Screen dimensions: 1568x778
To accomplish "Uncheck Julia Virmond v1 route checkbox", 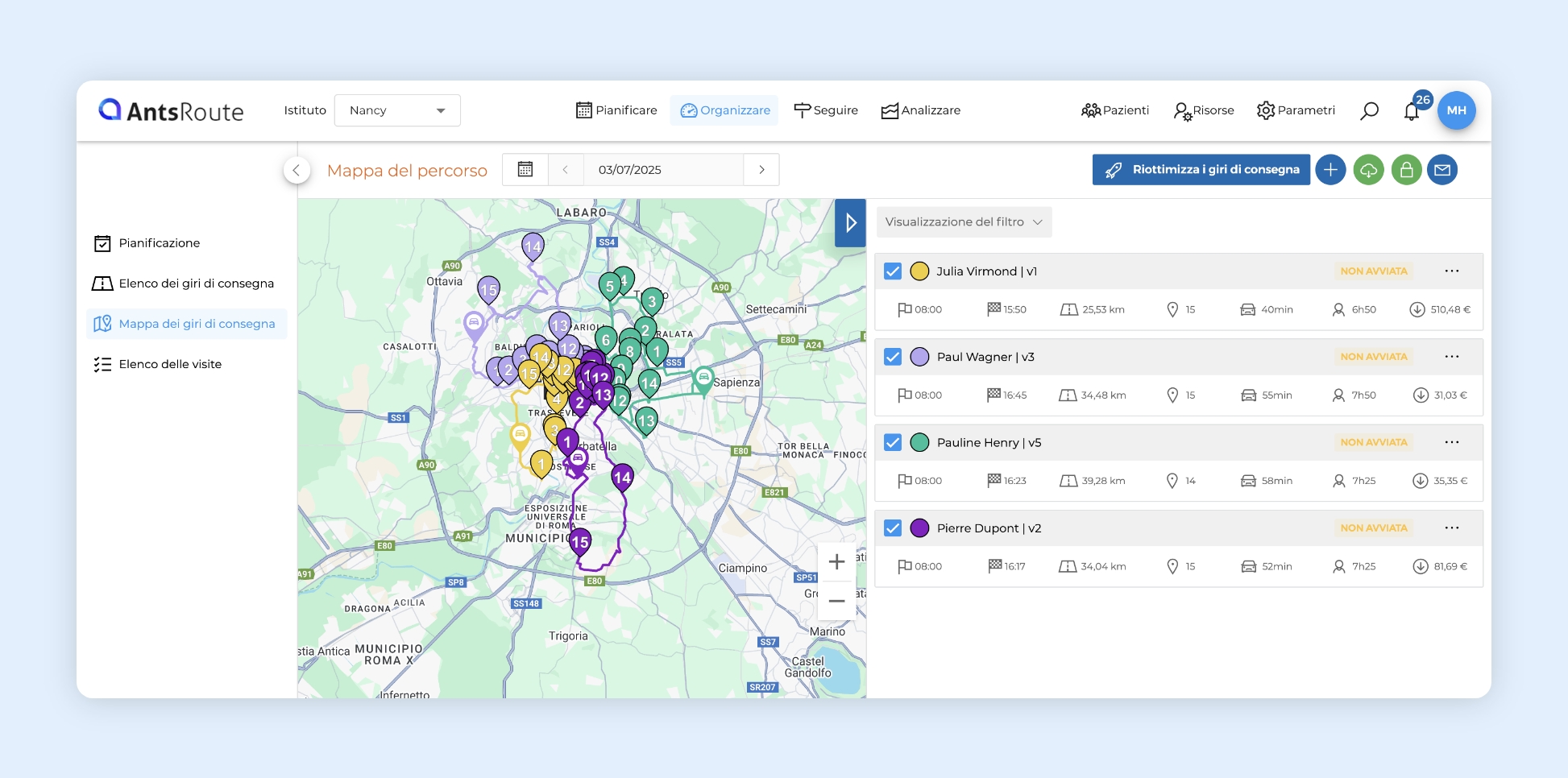I will coord(893,271).
